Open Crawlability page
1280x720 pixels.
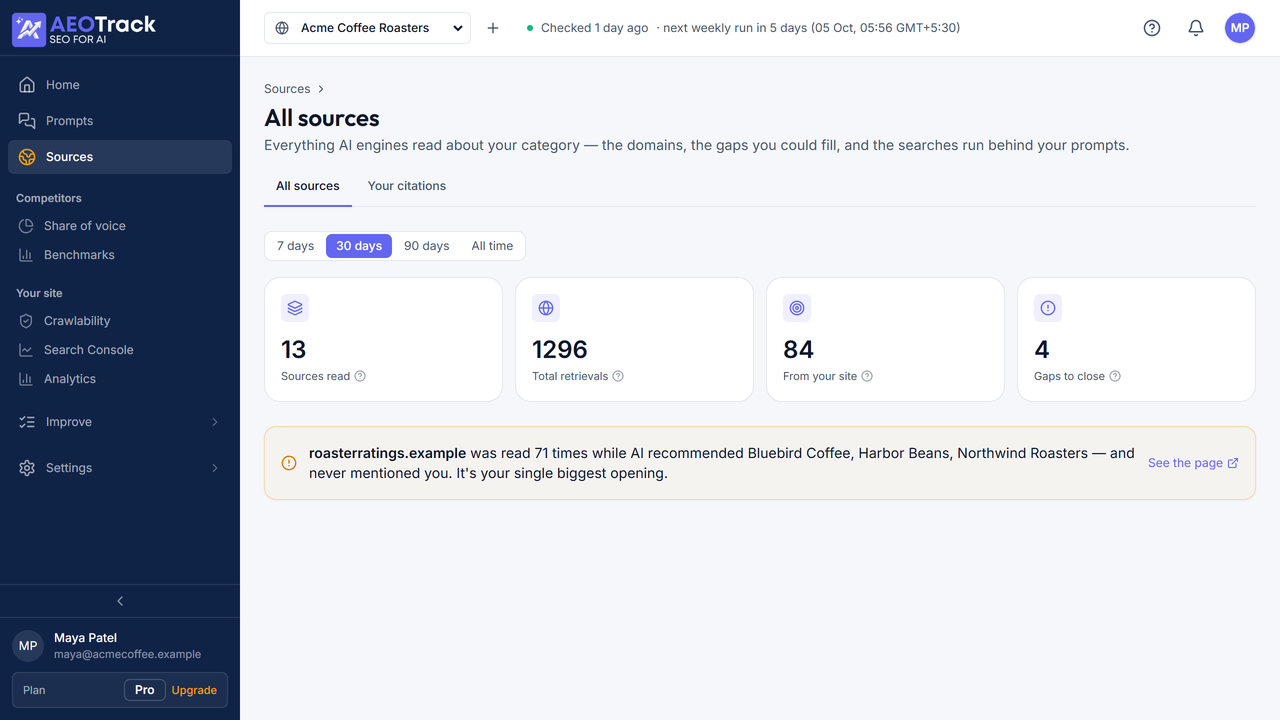120,321
